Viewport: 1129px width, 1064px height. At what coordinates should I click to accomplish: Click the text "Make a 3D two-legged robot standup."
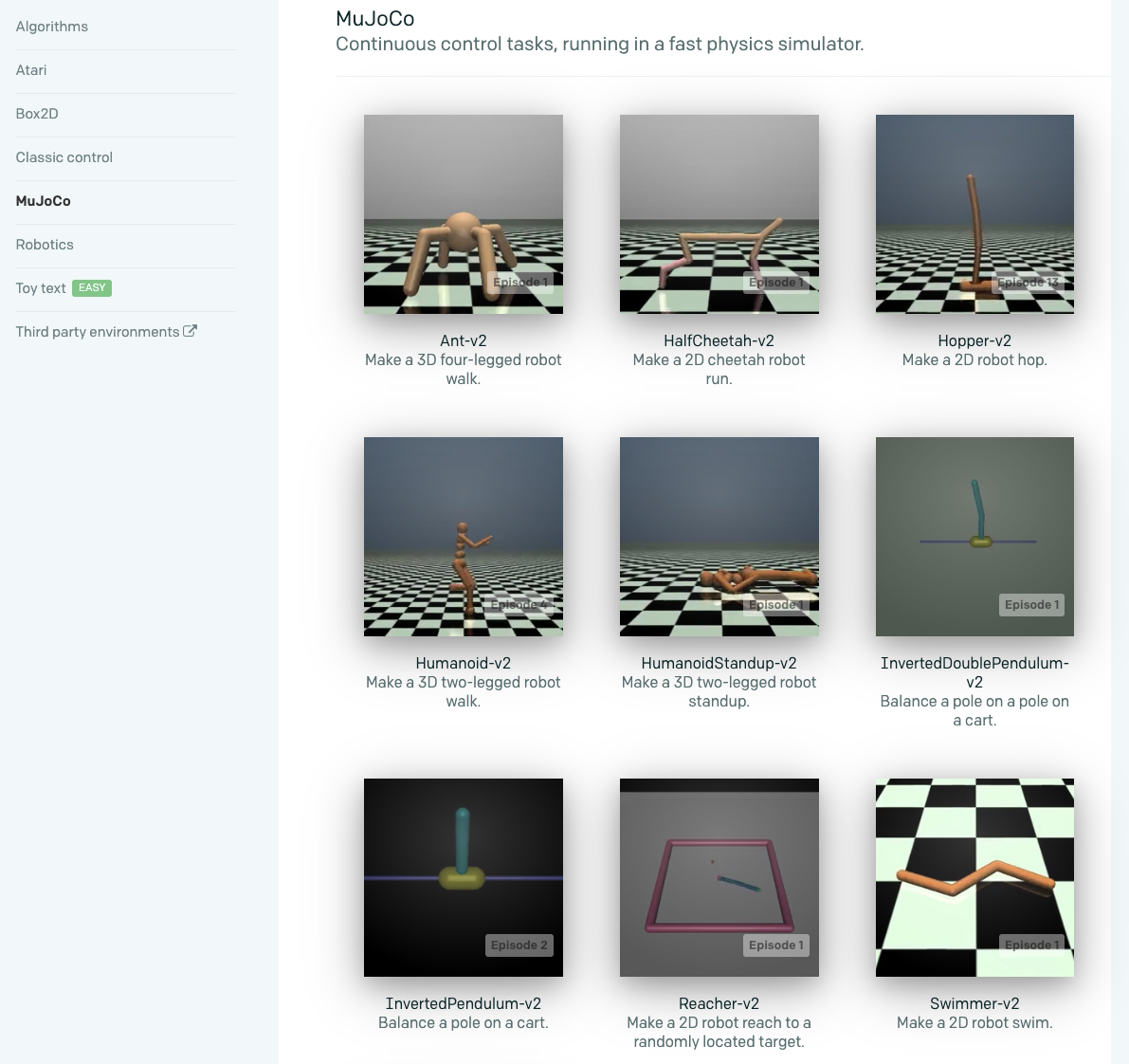click(719, 692)
